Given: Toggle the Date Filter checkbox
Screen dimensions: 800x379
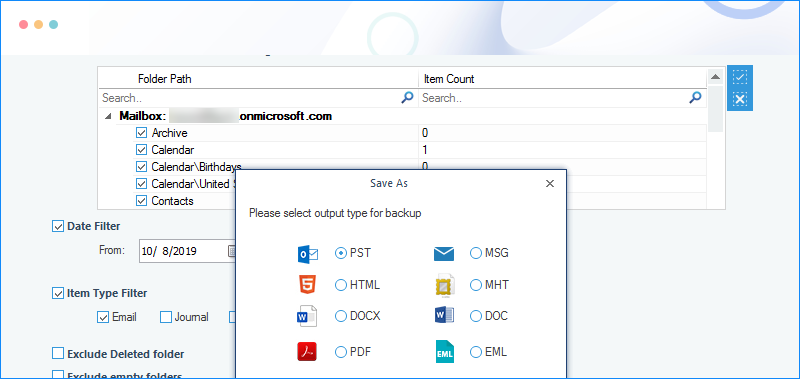Looking at the screenshot, I should (x=58, y=225).
